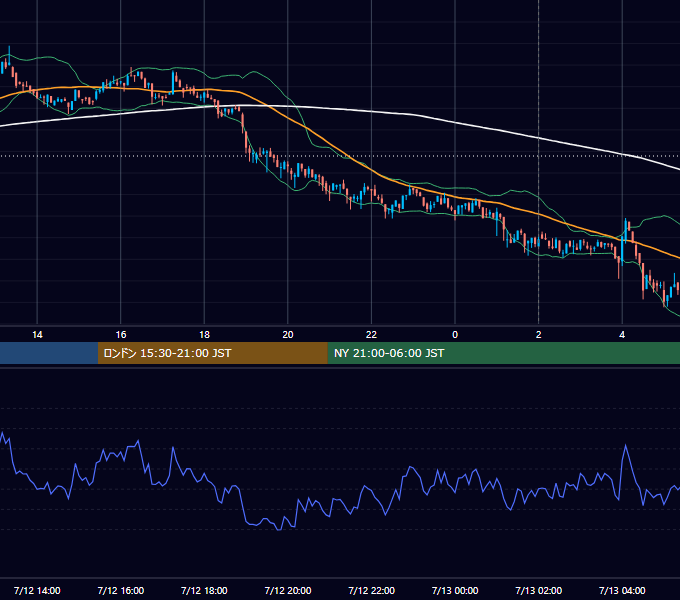This screenshot has height=600, width=680.
Task: Click the 7/12 20:00 time label
Action: pyautogui.click(x=288, y=590)
